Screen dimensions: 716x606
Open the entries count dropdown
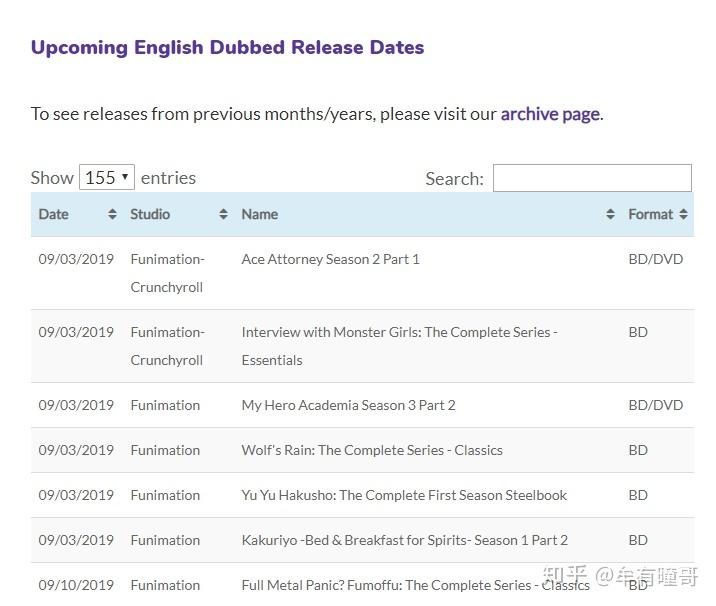106,178
